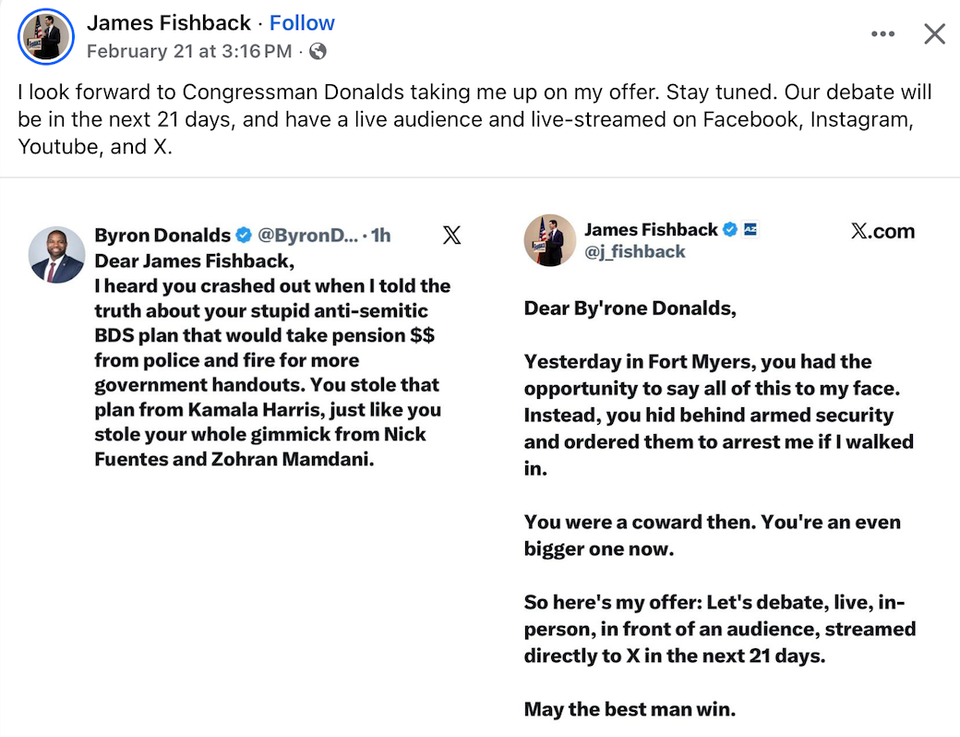Click James Fishback's avatar on the right tweet
This screenshot has width=960, height=737.
549,240
